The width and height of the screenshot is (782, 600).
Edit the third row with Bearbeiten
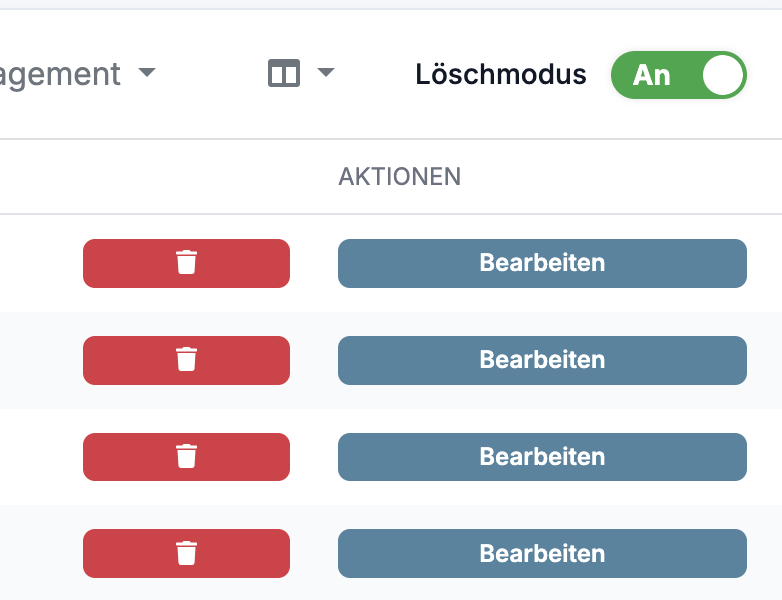click(x=542, y=457)
